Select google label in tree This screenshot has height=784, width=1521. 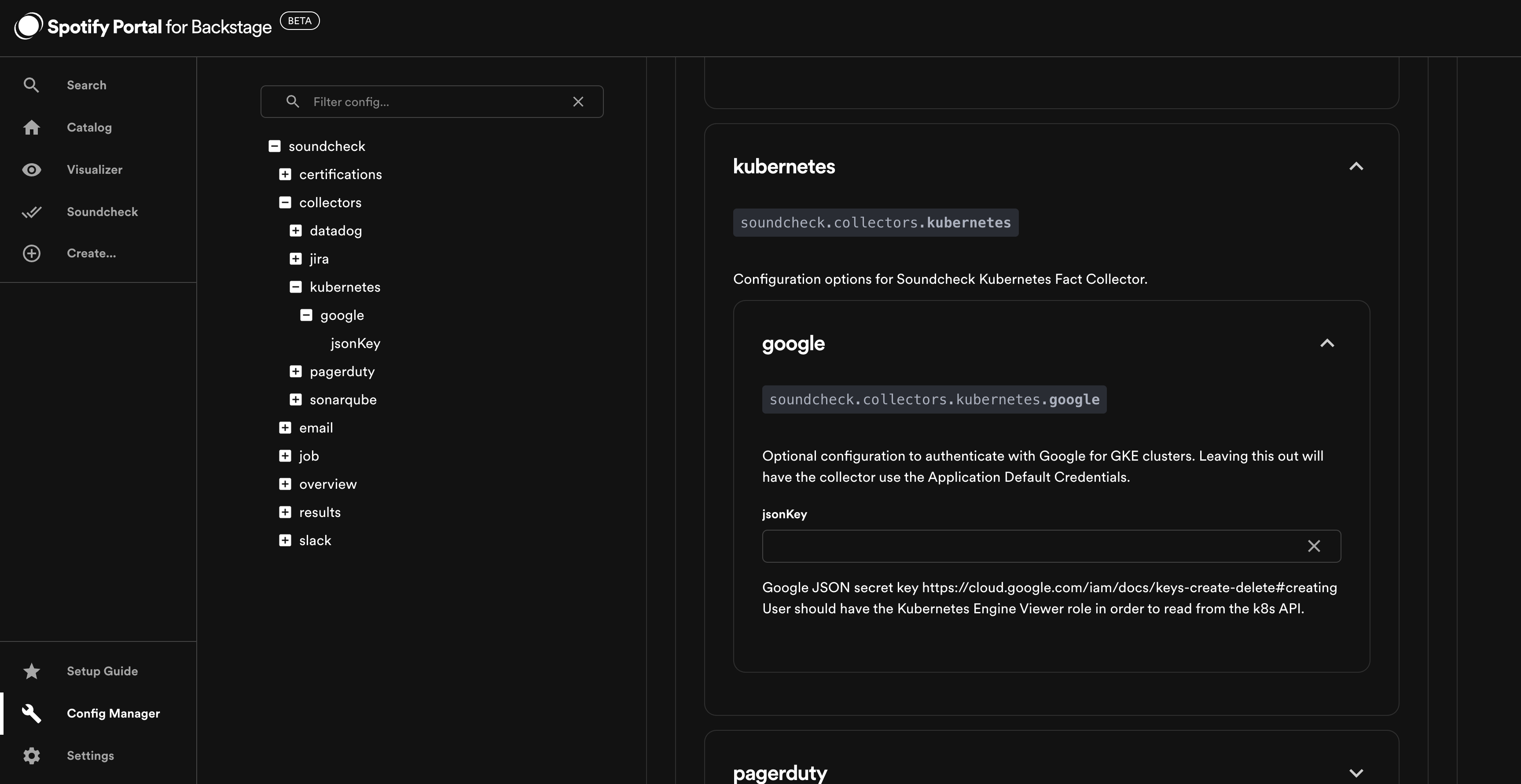tap(342, 315)
